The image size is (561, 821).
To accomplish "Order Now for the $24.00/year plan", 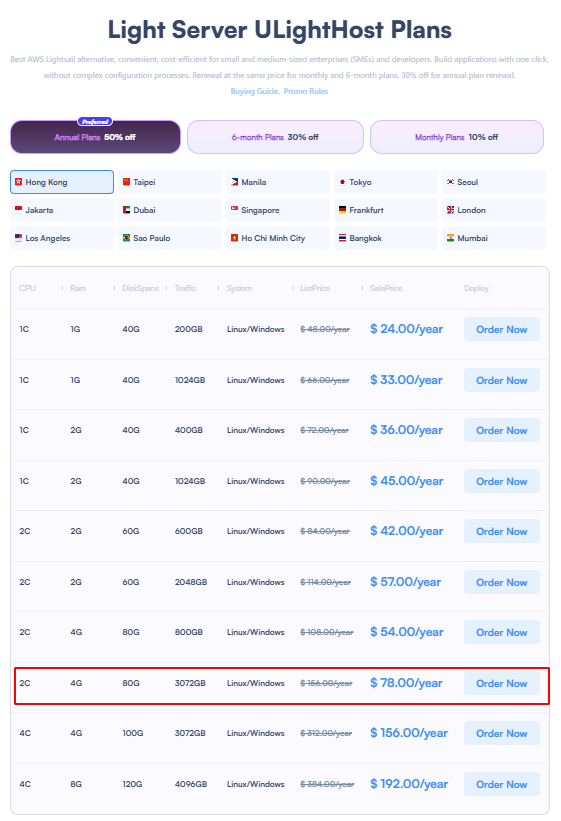I will pos(501,329).
